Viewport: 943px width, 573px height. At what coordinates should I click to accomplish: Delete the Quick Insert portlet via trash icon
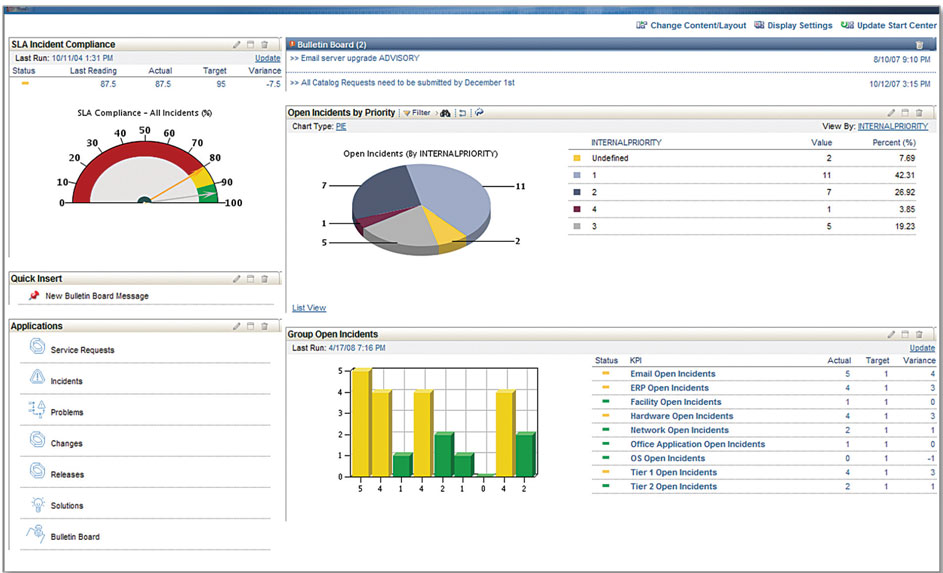[264, 279]
